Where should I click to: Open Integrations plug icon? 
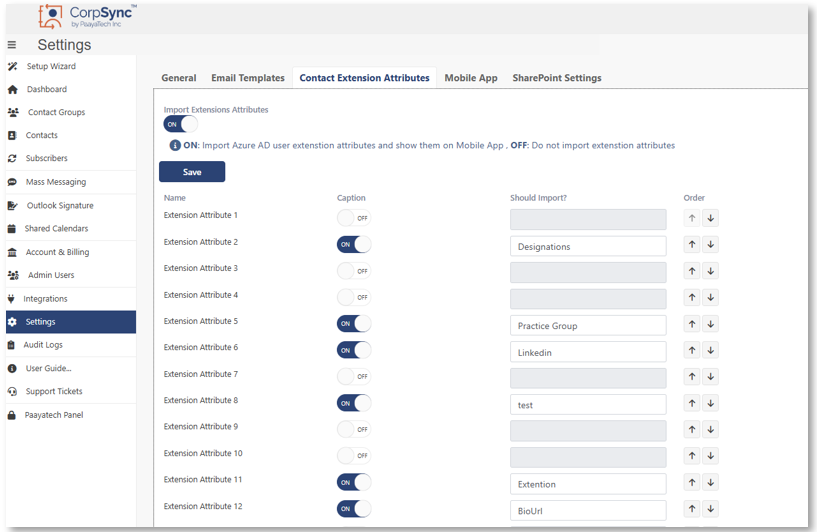pyautogui.click(x=11, y=299)
